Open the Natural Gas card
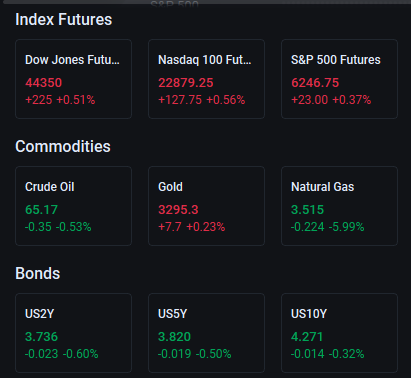This screenshot has width=411, height=378. (339, 206)
